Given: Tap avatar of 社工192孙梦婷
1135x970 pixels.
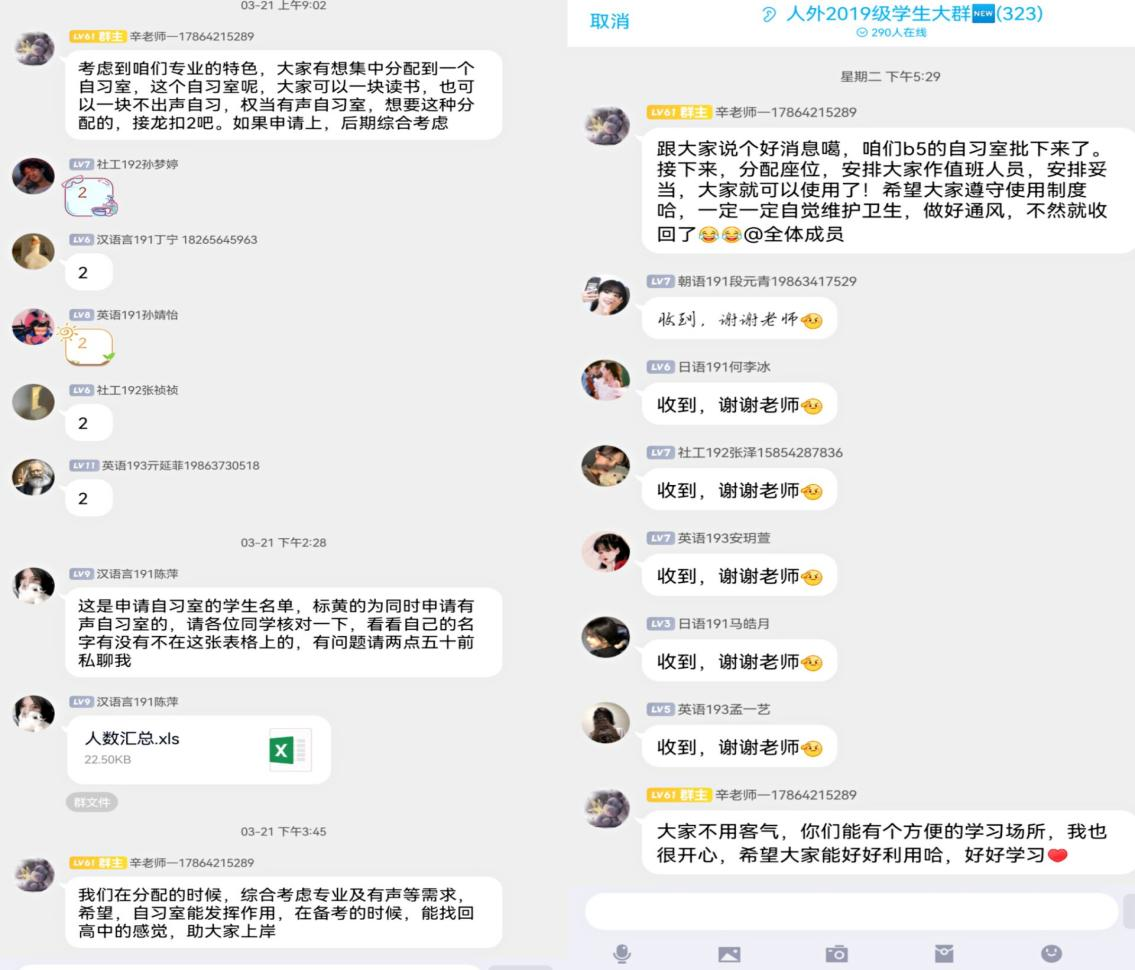Looking at the screenshot, I should pos(33,176).
